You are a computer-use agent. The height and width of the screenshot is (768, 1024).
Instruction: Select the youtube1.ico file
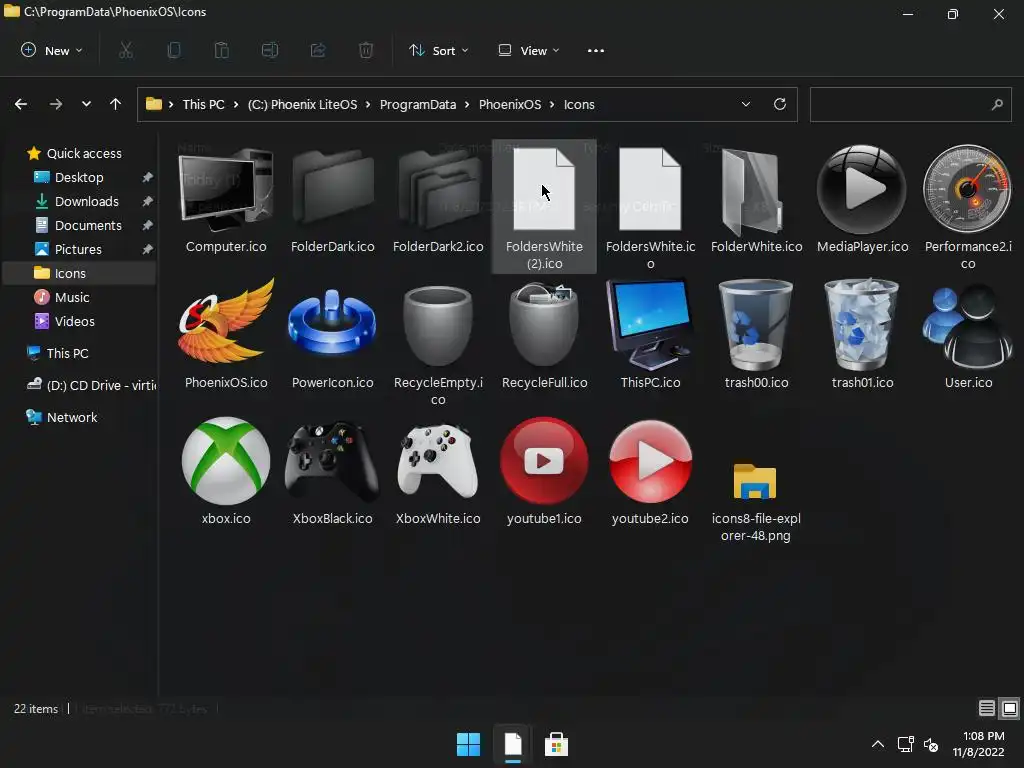pyautogui.click(x=544, y=472)
